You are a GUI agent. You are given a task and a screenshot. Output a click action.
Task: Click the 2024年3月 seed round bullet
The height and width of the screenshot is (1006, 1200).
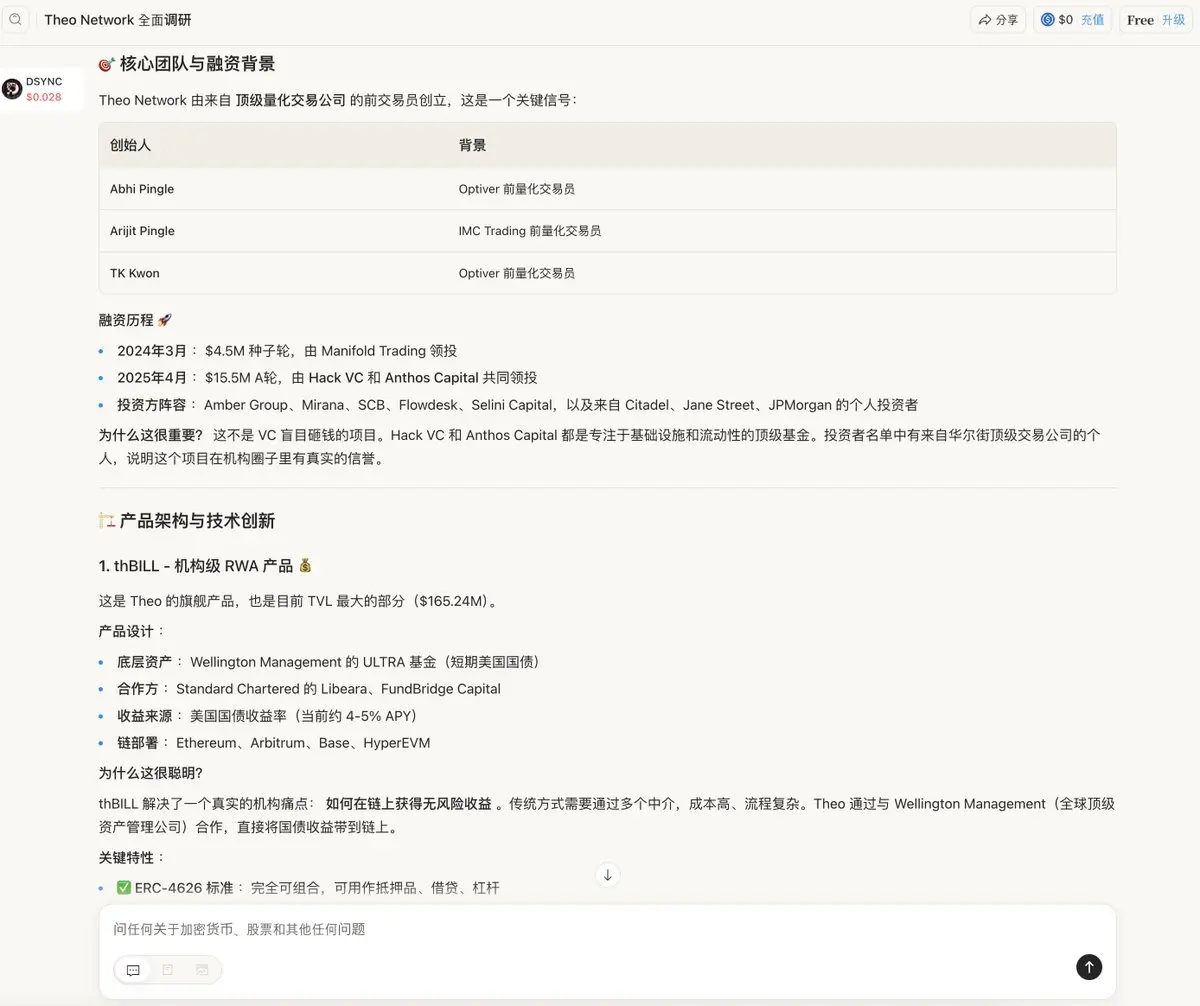pos(287,351)
